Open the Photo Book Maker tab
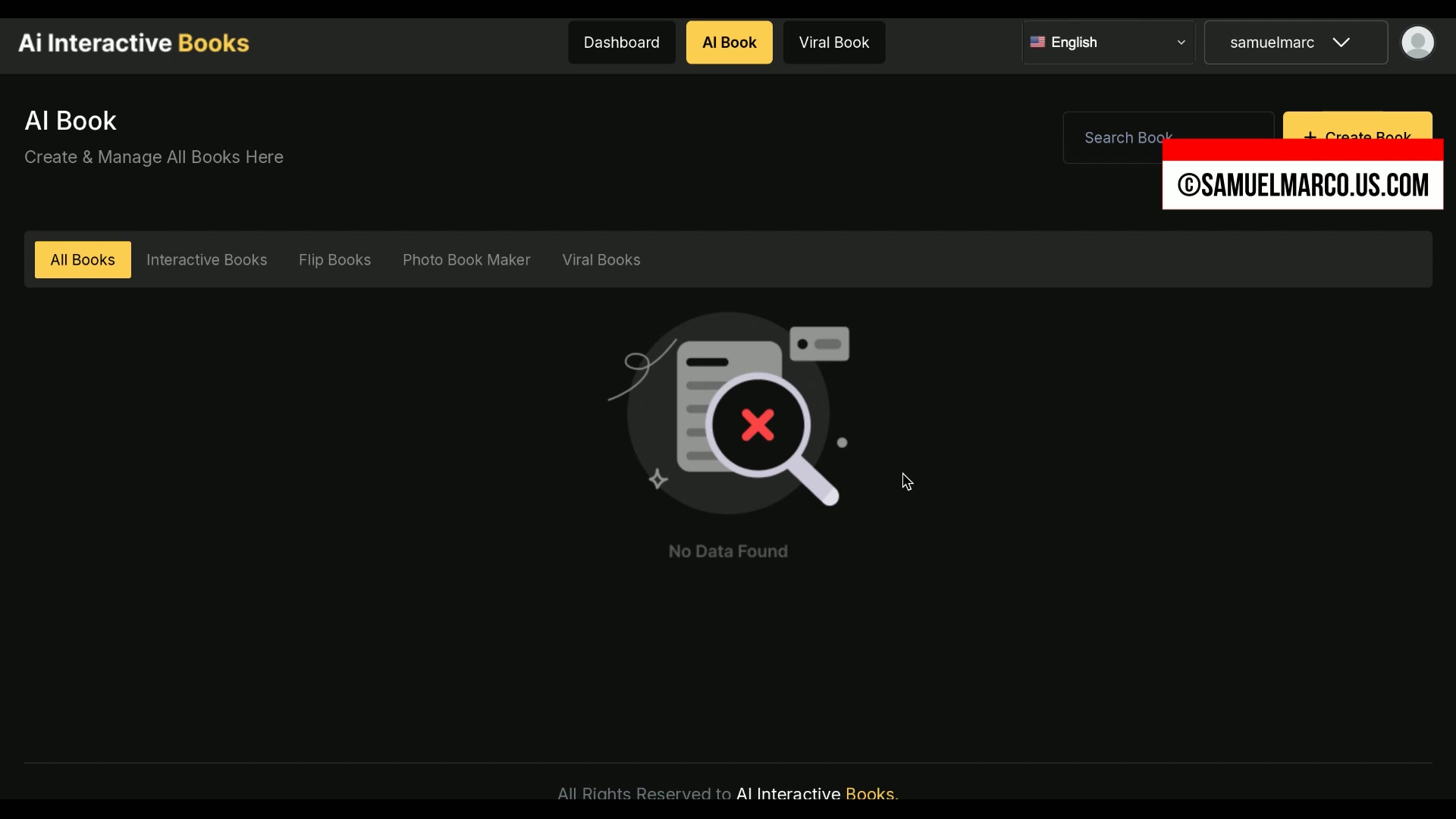This screenshot has width=1456, height=819. click(x=466, y=260)
